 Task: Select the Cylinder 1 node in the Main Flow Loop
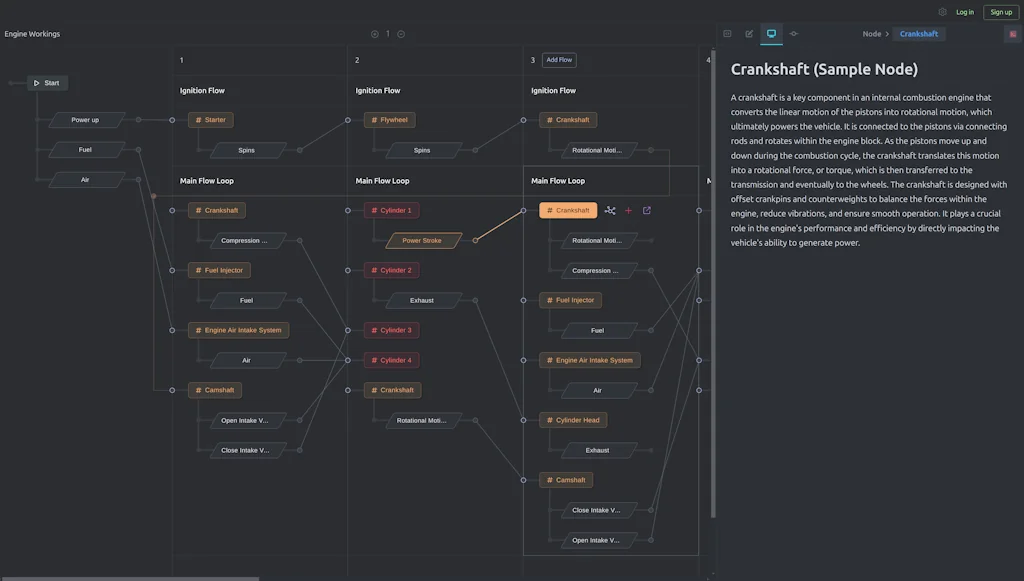[x=391, y=210]
